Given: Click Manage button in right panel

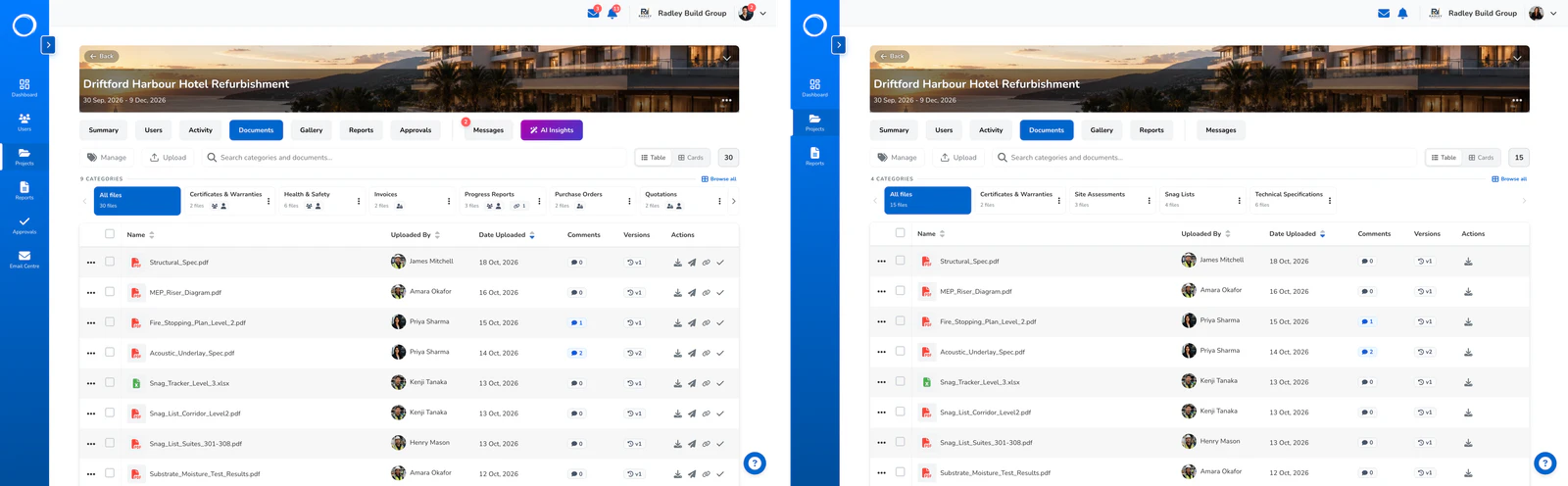Looking at the screenshot, I should (898, 157).
